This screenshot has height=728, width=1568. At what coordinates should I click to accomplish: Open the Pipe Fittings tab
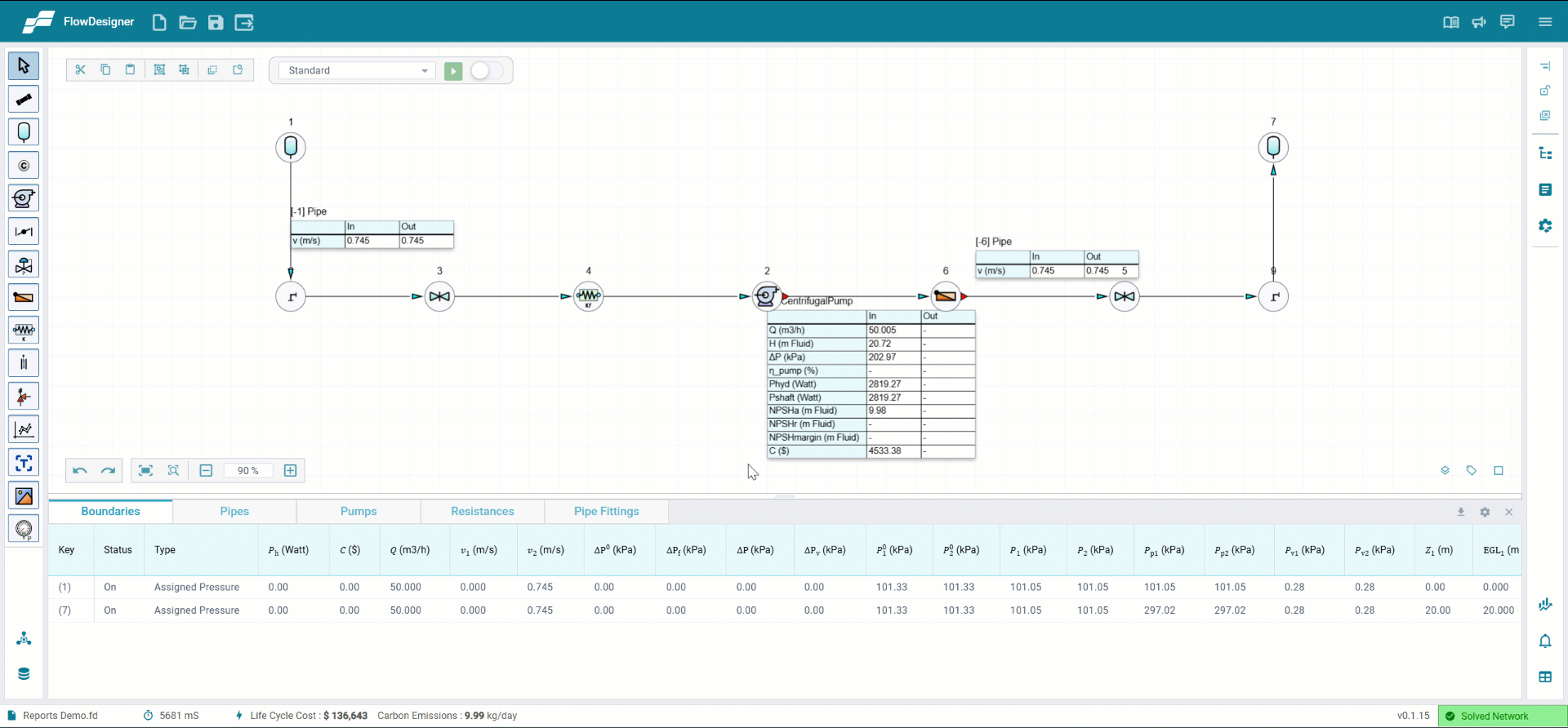pos(606,512)
